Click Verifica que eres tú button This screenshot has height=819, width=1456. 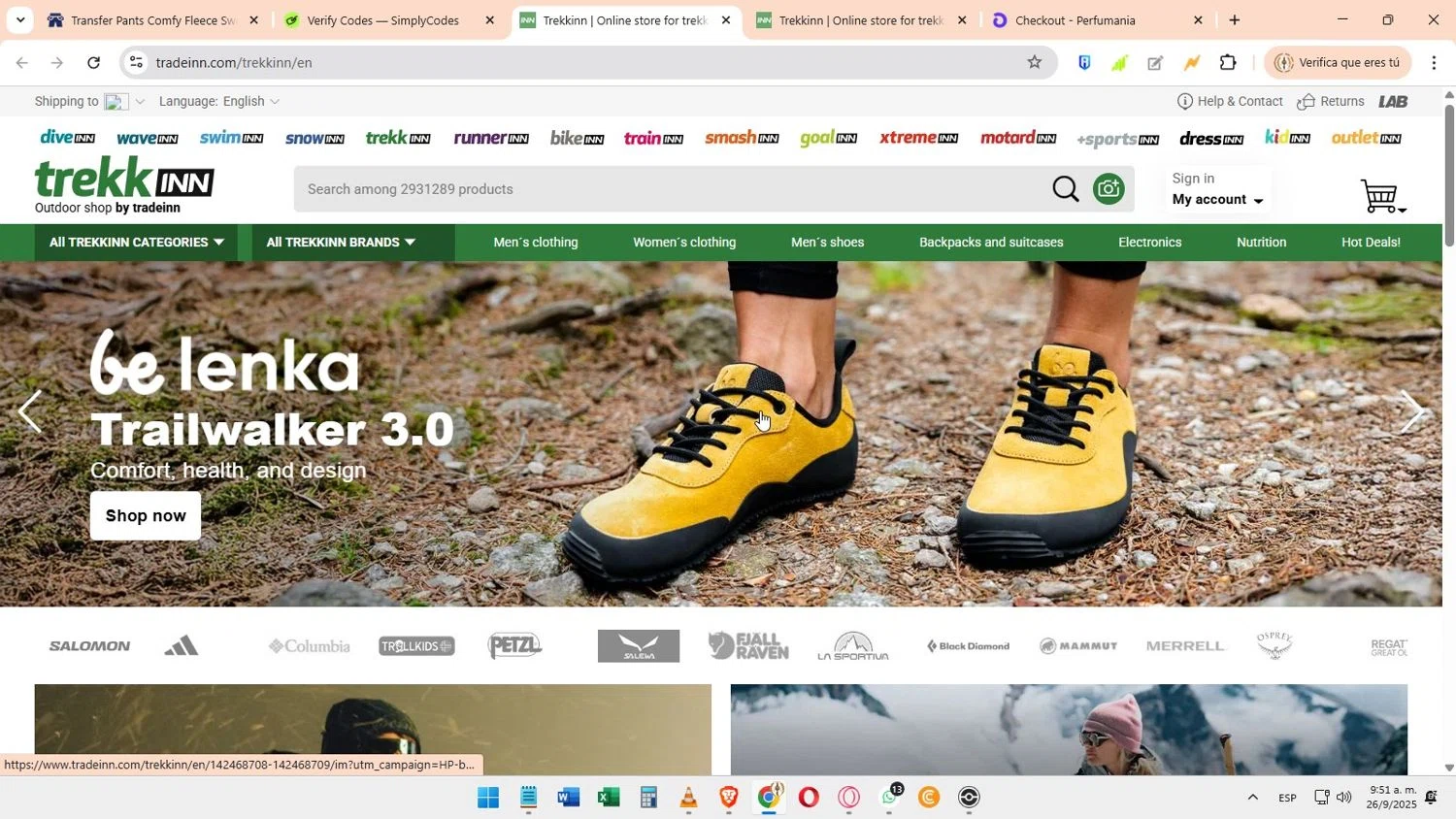1338,62
